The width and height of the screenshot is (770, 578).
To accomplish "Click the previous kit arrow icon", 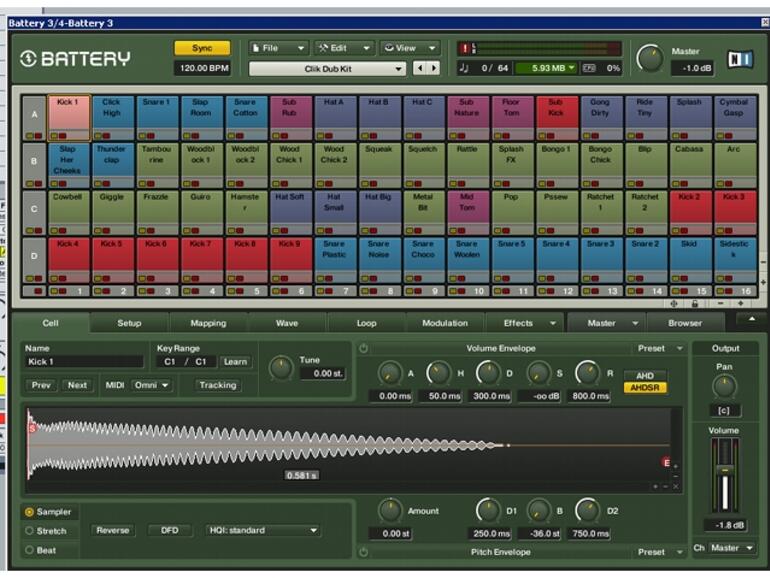I will click(x=420, y=68).
